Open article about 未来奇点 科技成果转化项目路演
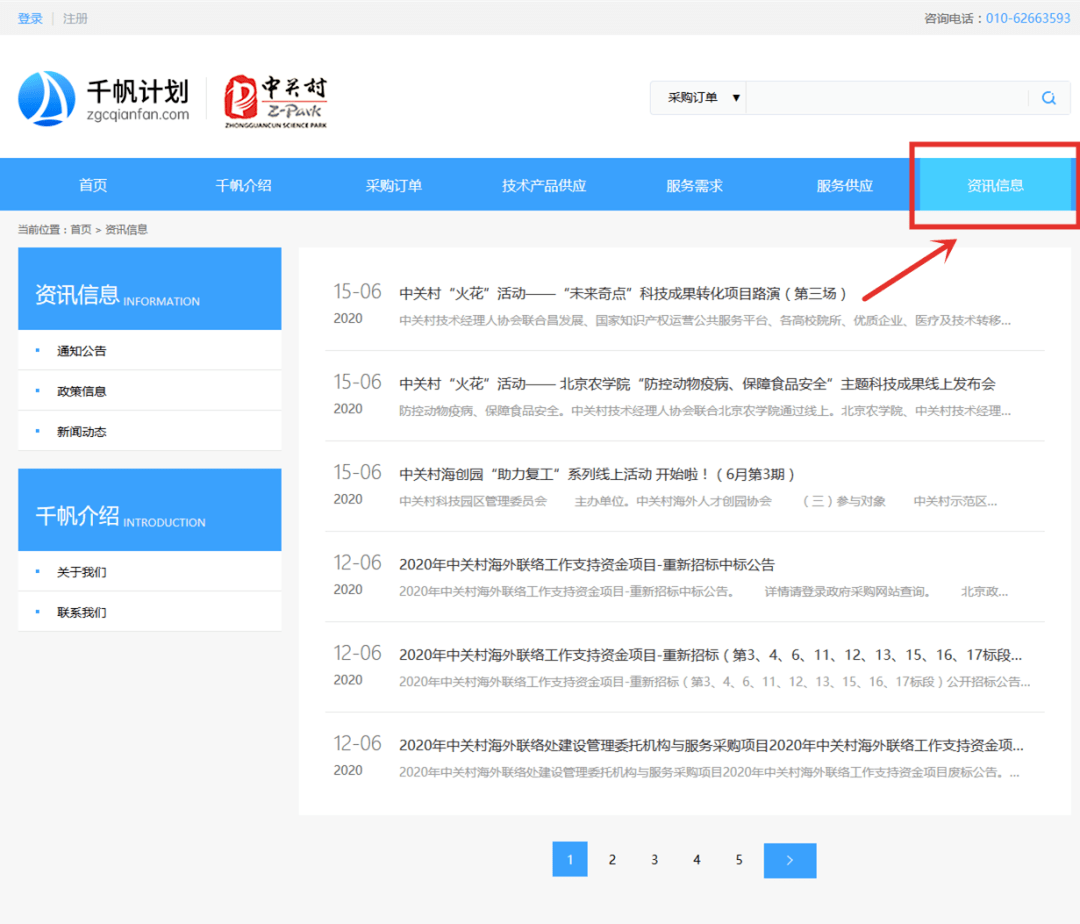1080x924 pixels. tap(623, 294)
